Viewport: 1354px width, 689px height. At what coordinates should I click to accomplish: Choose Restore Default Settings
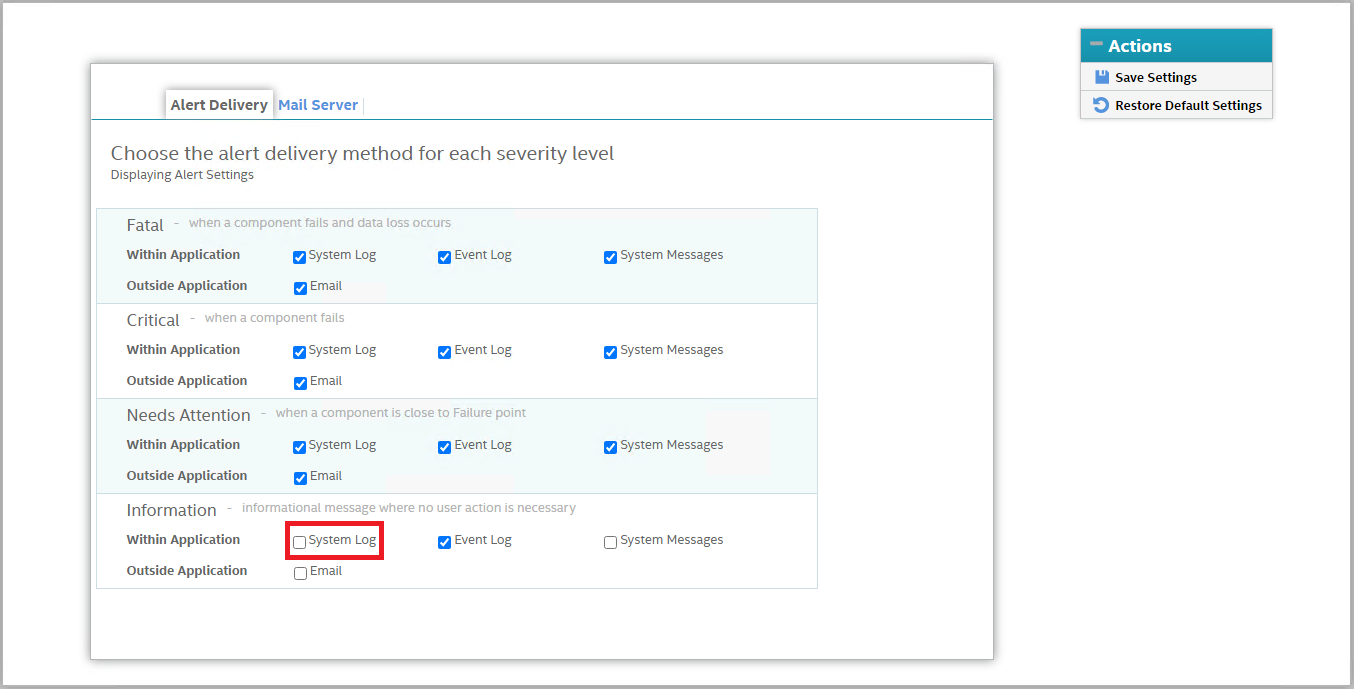1188,105
